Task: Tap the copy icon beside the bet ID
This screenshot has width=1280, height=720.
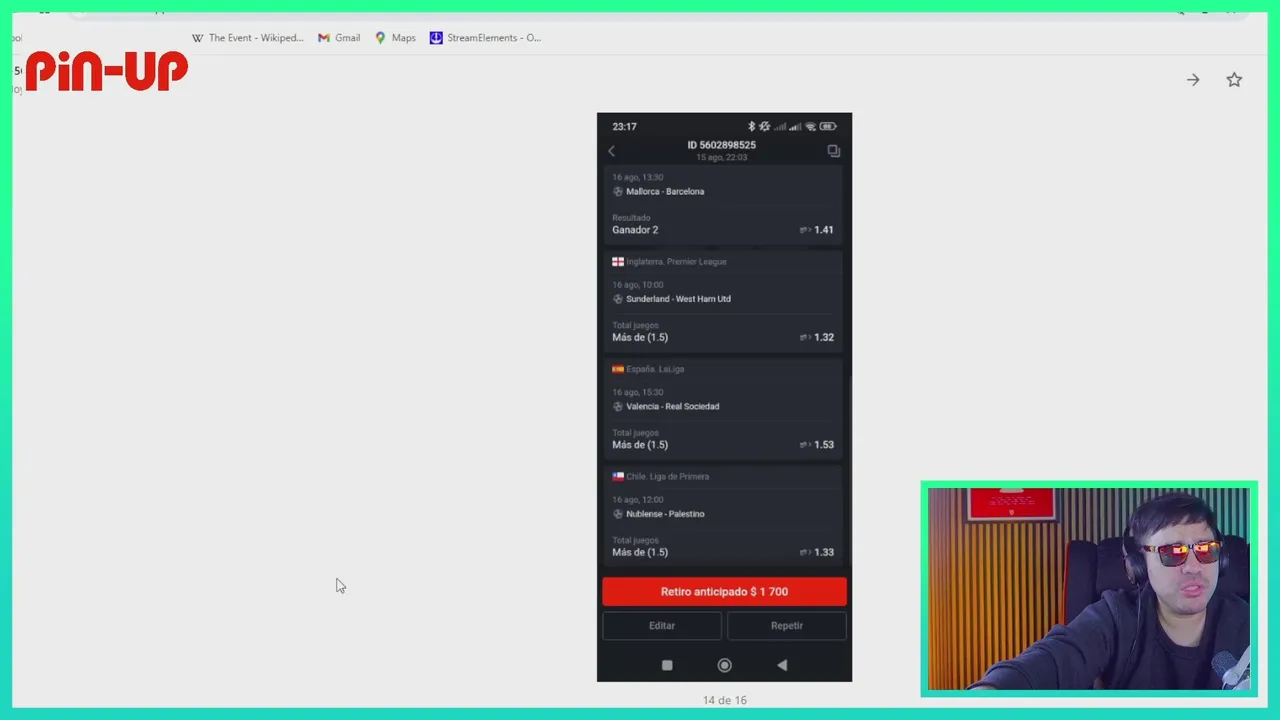Action: tap(834, 151)
